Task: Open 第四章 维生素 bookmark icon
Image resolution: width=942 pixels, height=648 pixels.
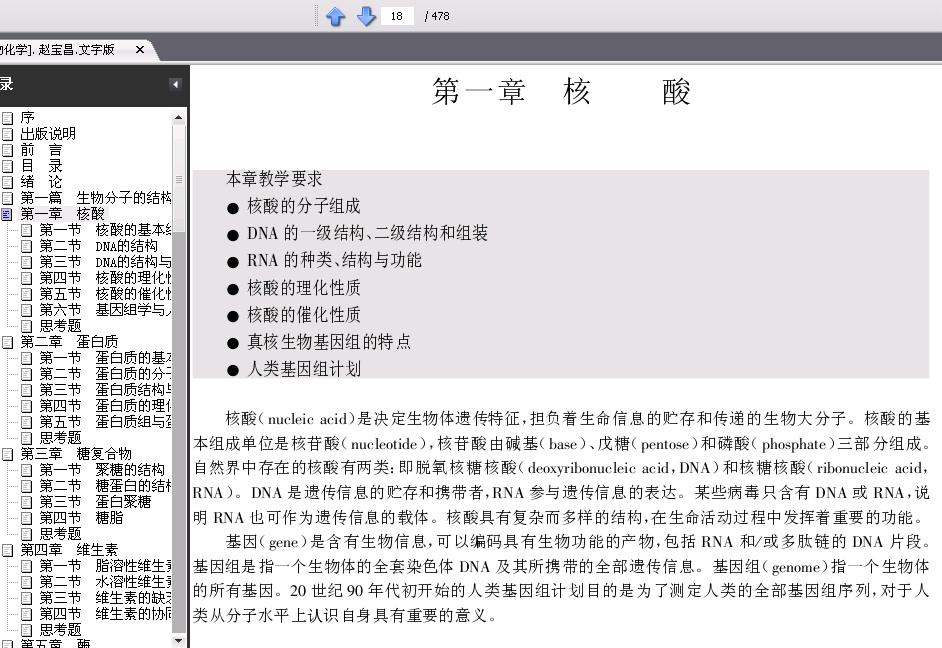Action: [7, 550]
